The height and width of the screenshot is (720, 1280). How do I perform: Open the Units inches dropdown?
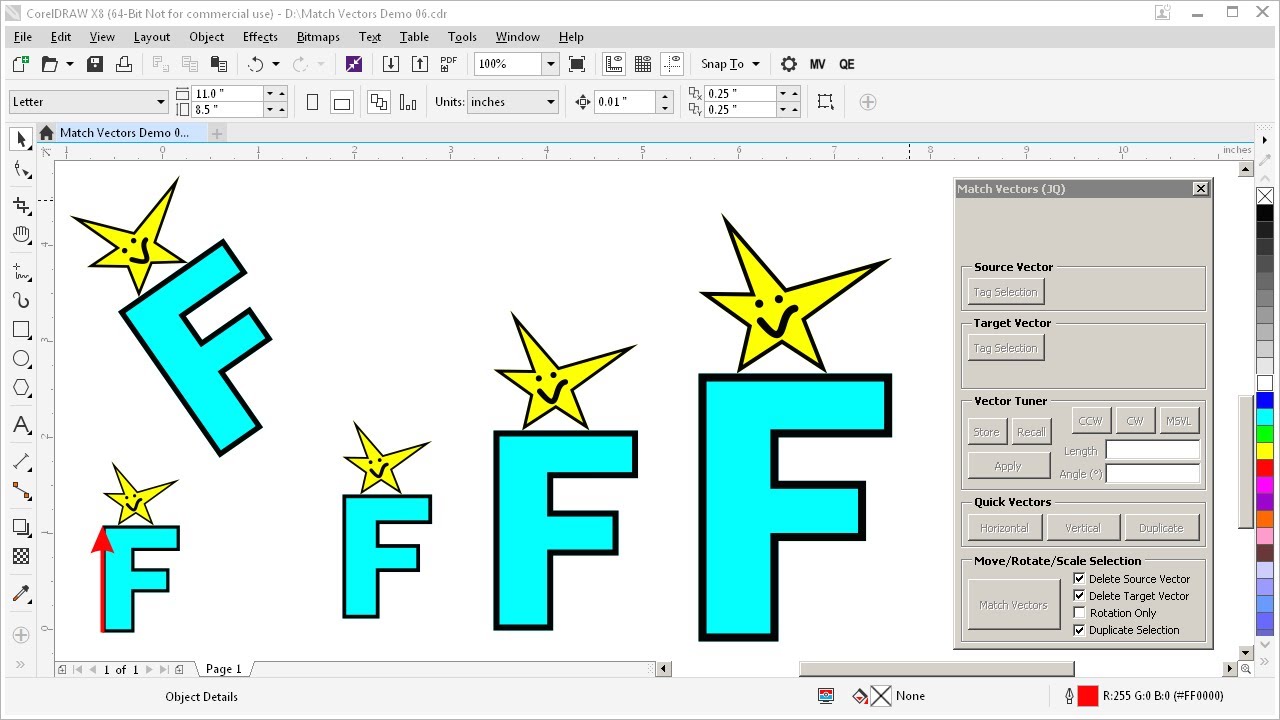coord(551,102)
